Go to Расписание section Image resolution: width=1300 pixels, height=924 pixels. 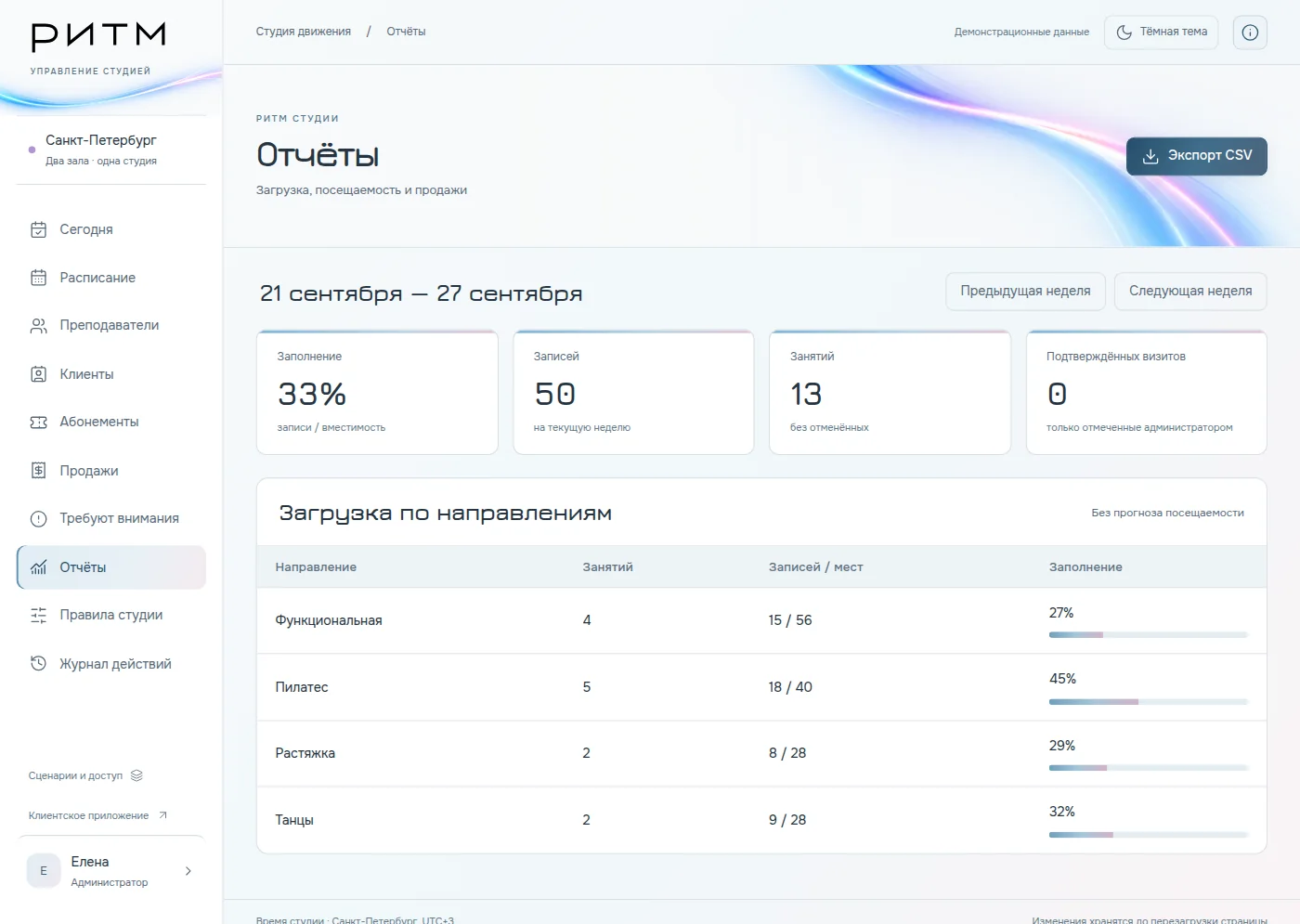tap(111, 278)
